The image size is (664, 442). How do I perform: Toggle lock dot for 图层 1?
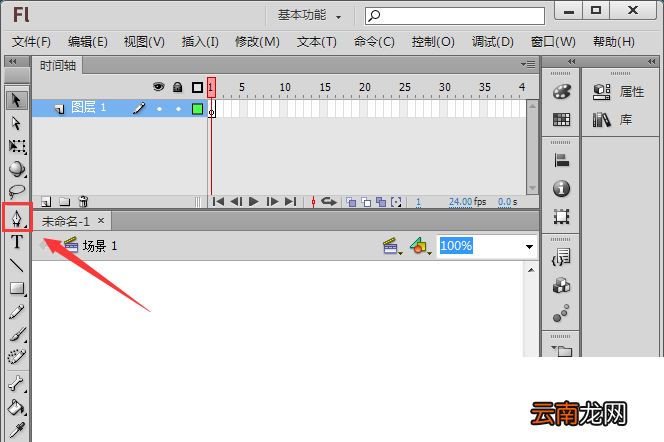(178, 109)
